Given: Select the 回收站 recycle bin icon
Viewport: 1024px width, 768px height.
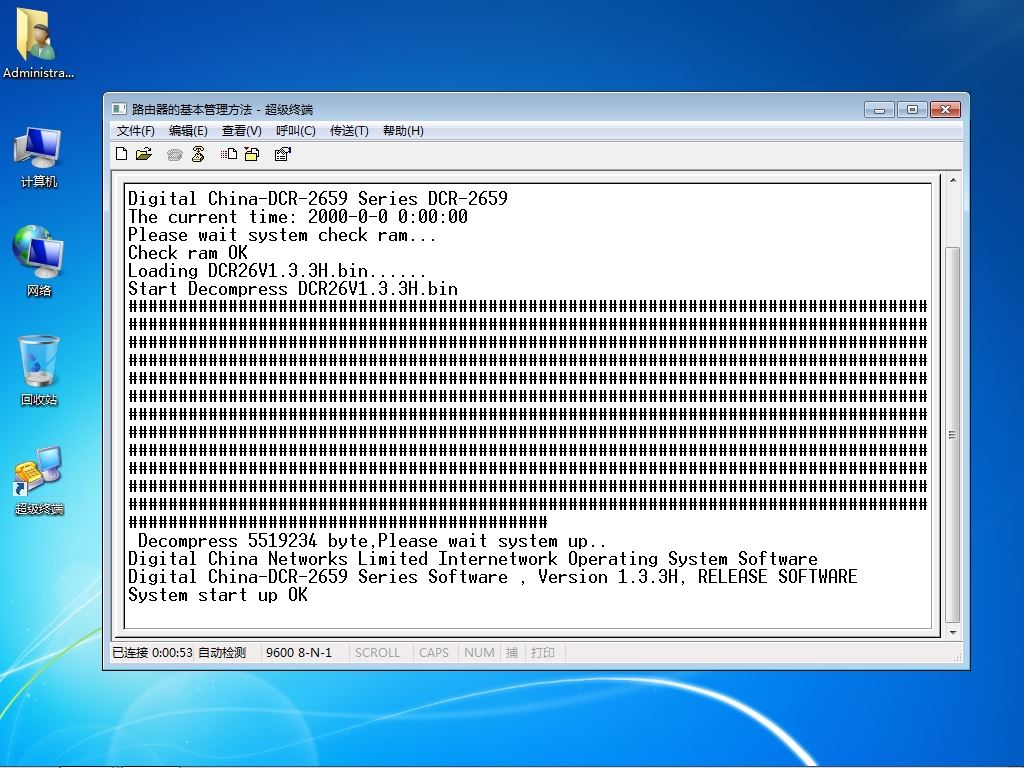Looking at the screenshot, I should (x=38, y=371).
